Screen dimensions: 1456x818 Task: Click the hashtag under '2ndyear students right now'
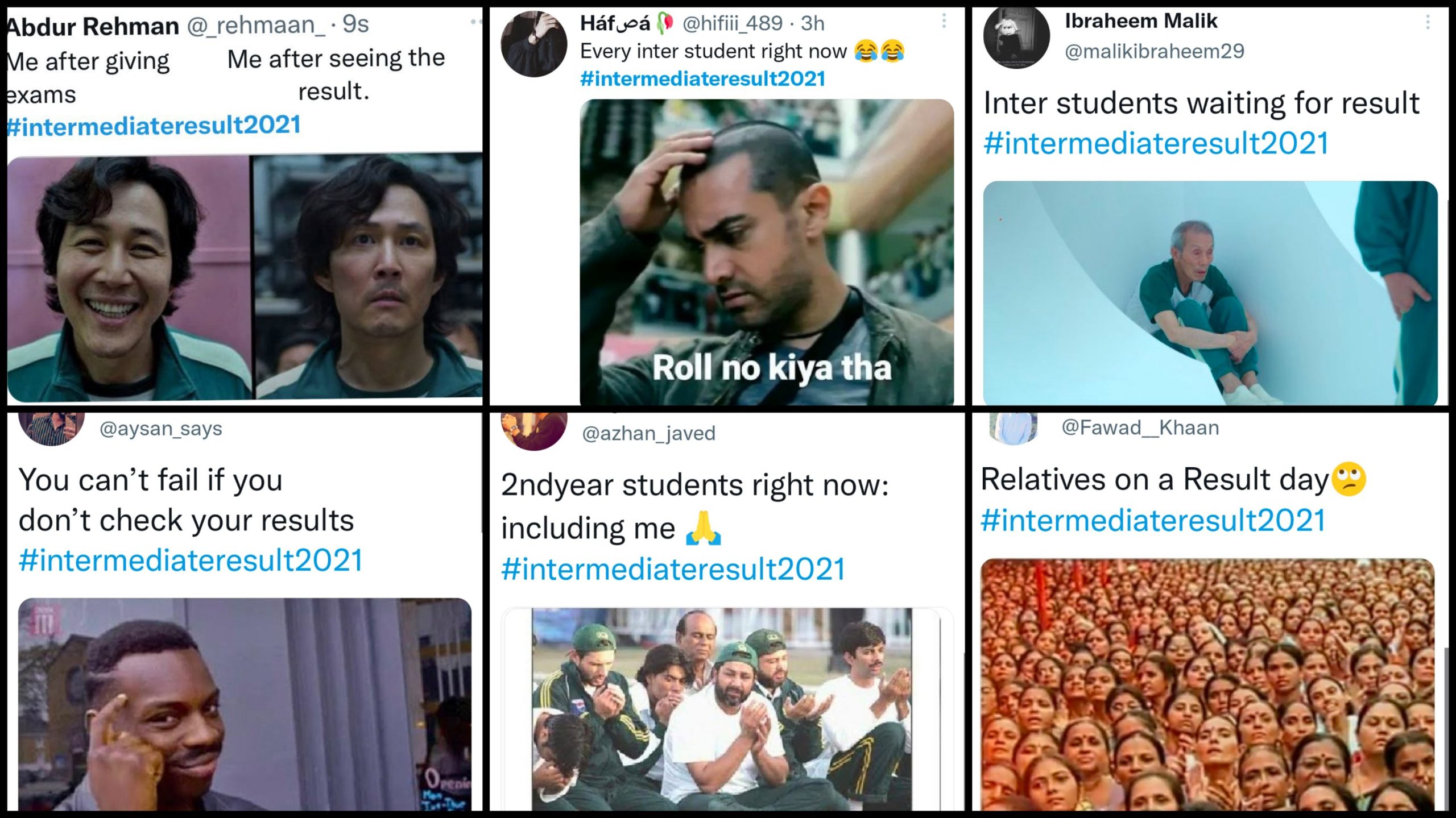pyautogui.click(x=673, y=570)
